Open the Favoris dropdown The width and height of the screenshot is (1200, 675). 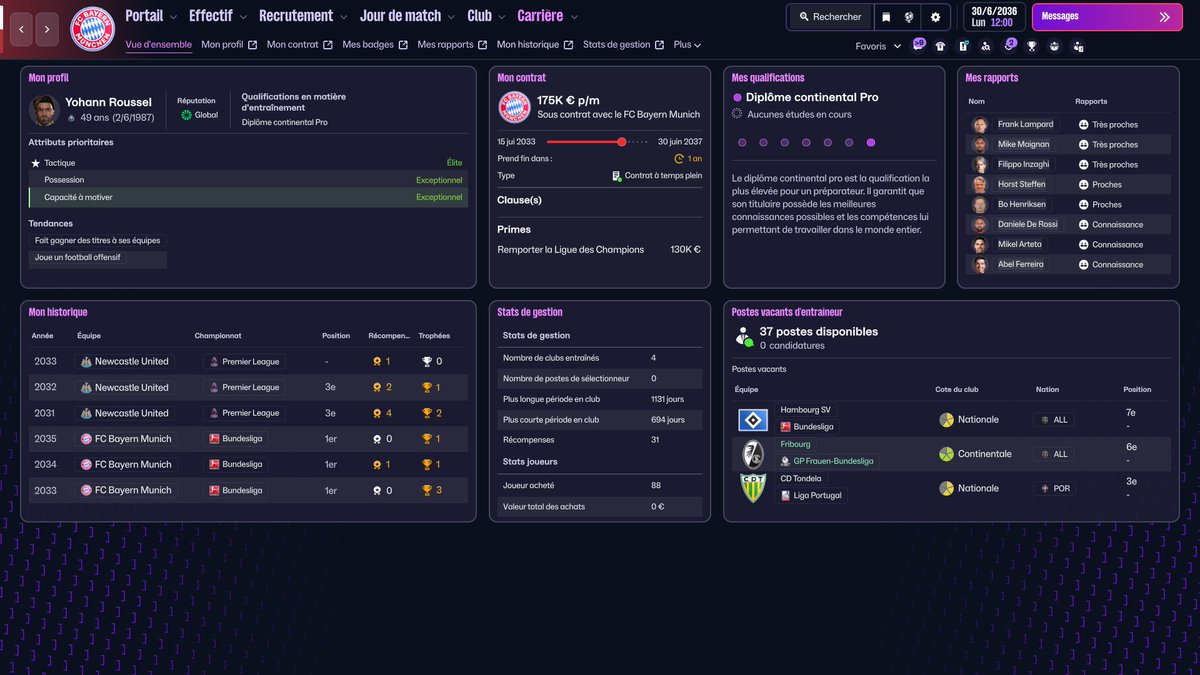click(878, 46)
